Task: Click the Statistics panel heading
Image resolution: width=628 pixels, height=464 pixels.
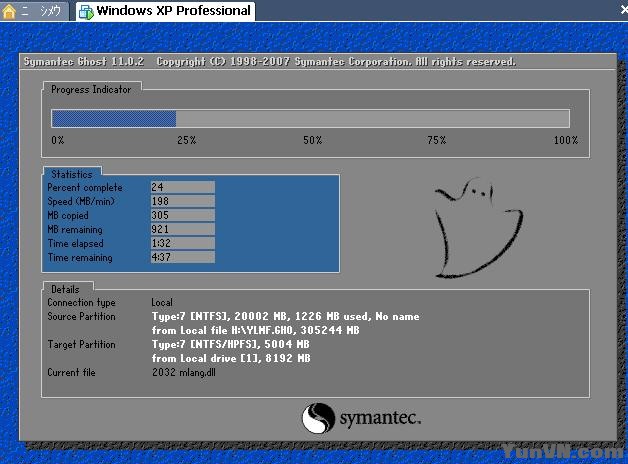Action: (x=72, y=174)
